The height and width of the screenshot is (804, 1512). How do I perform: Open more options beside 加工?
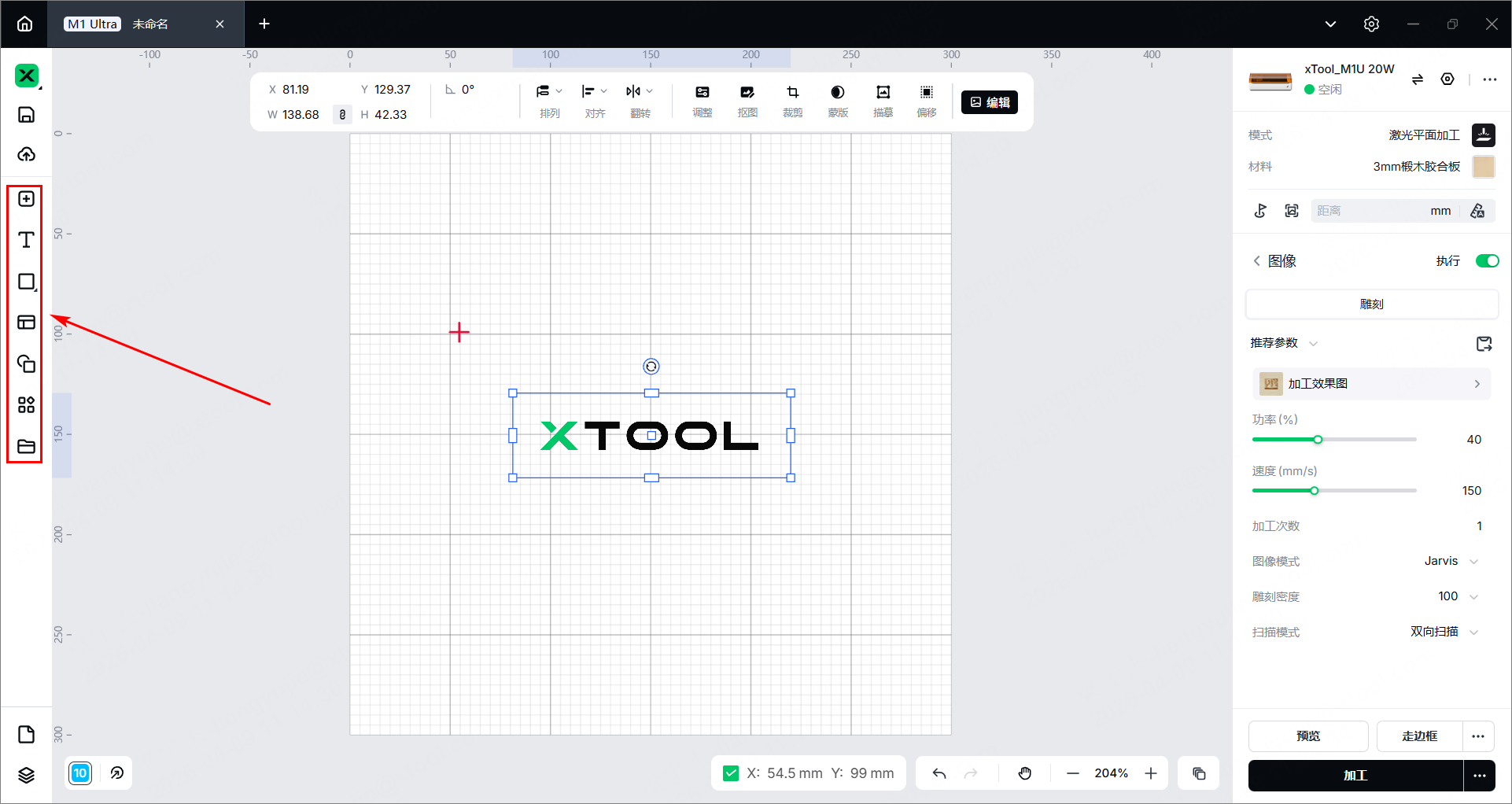point(1480,776)
